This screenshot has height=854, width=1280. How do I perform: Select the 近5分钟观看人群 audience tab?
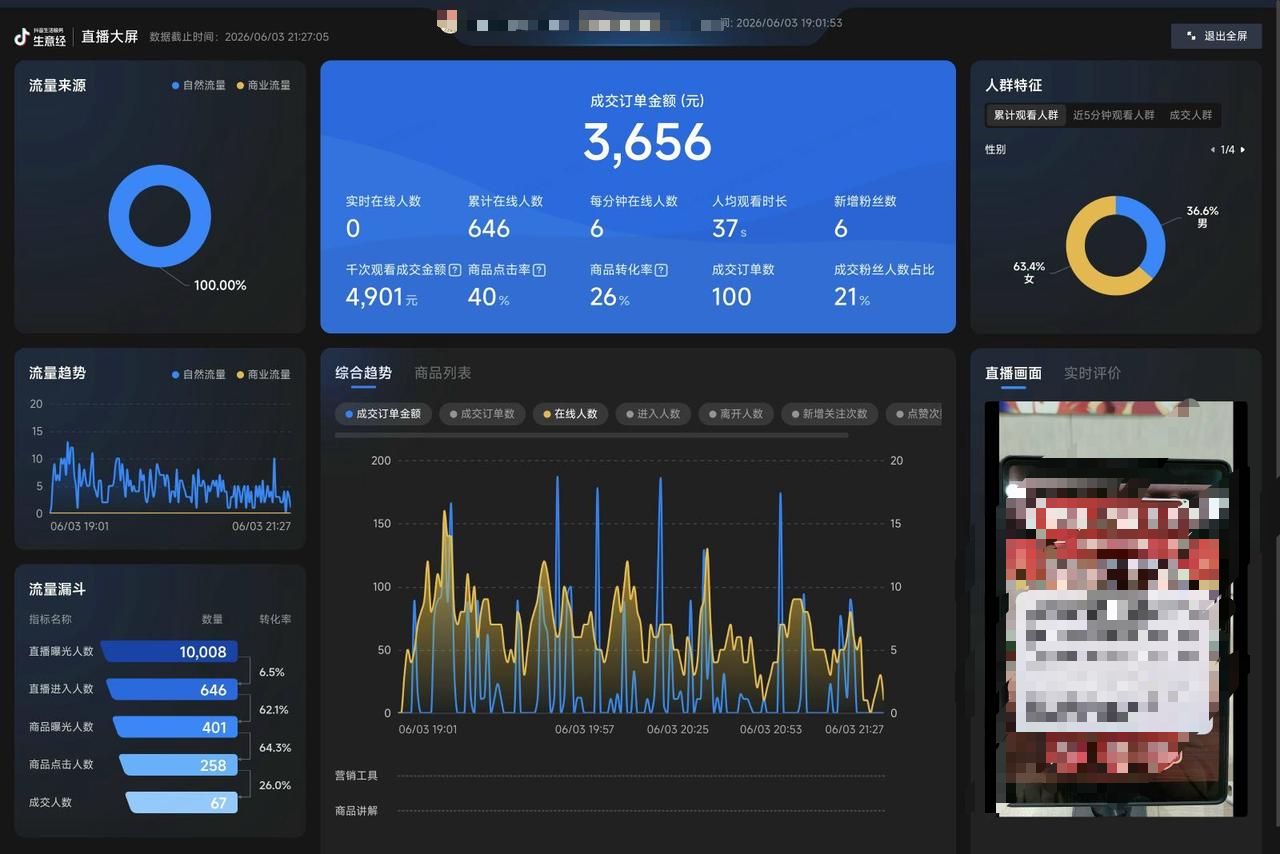tap(1114, 115)
